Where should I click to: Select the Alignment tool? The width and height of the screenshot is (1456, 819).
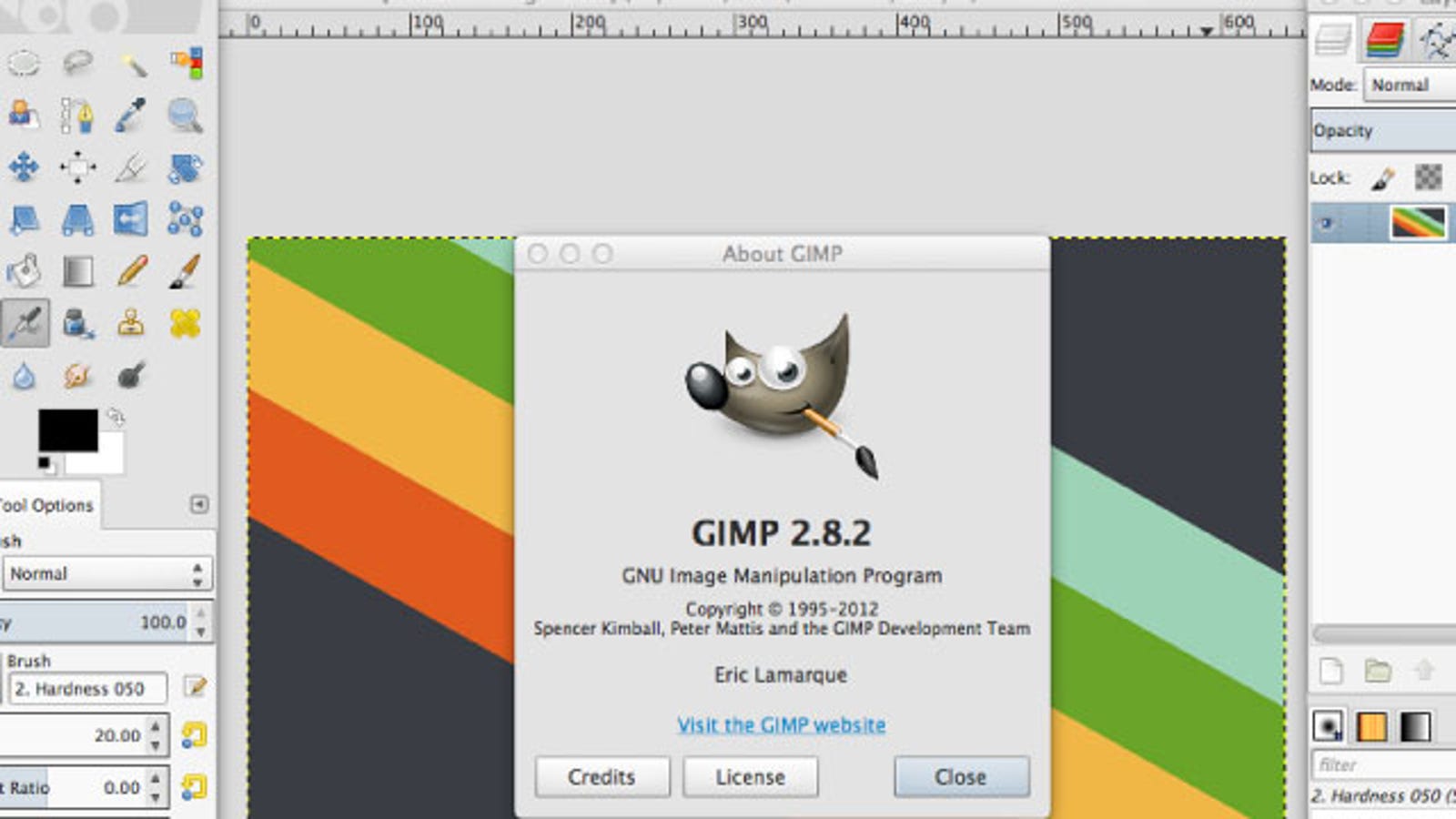point(77,167)
